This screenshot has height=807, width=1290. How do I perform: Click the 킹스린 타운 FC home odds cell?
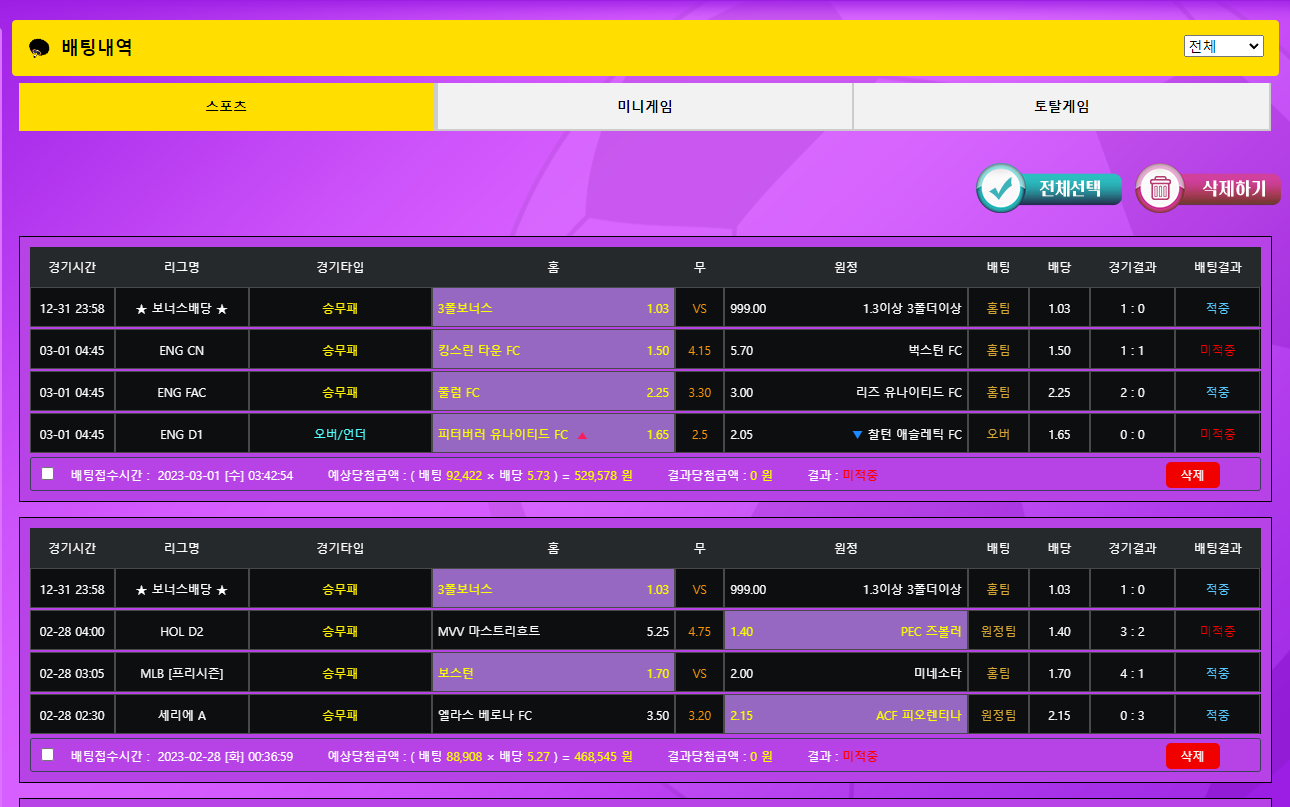[x=553, y=351]
